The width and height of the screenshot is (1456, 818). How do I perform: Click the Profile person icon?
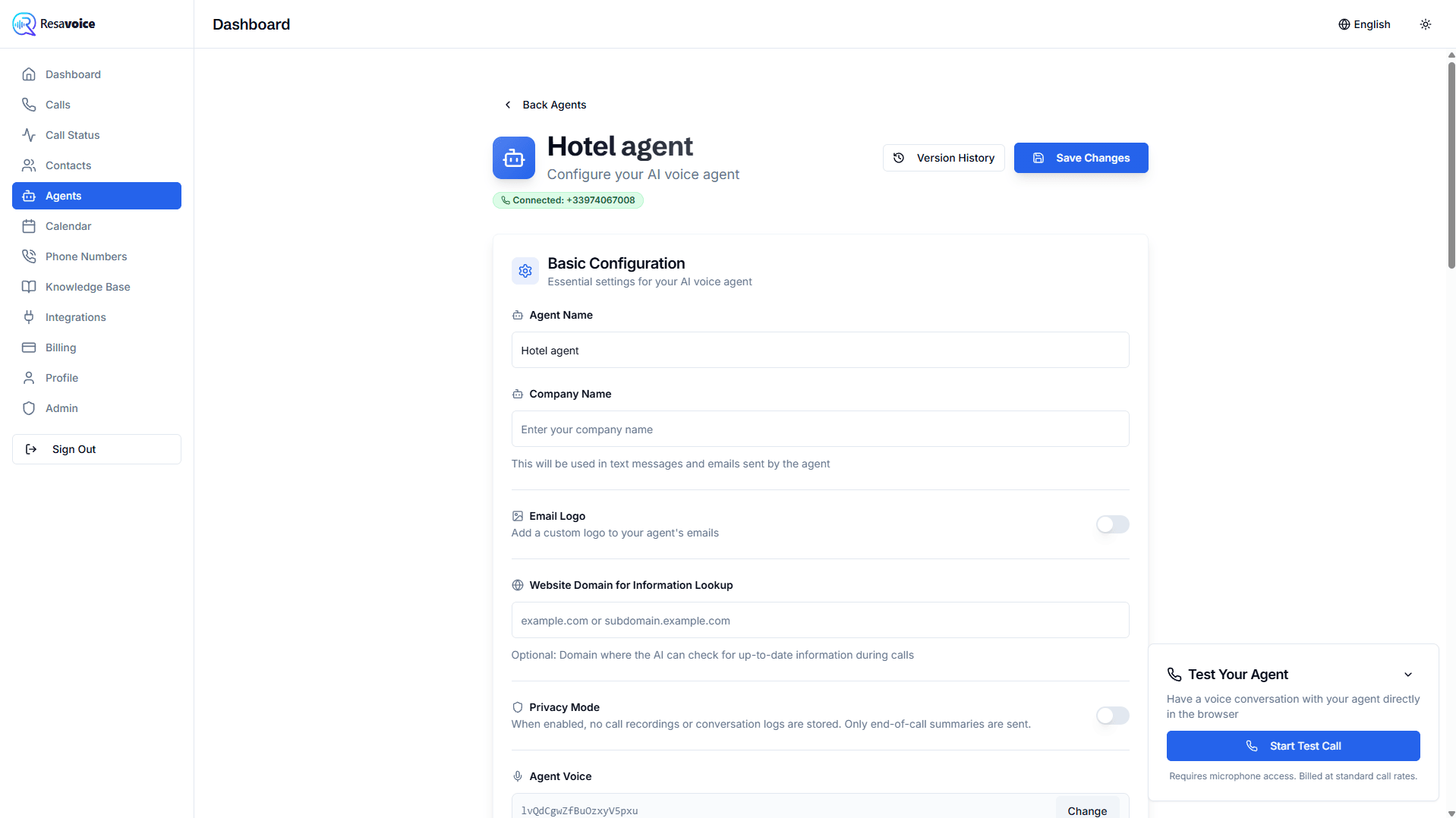point(29,378)
